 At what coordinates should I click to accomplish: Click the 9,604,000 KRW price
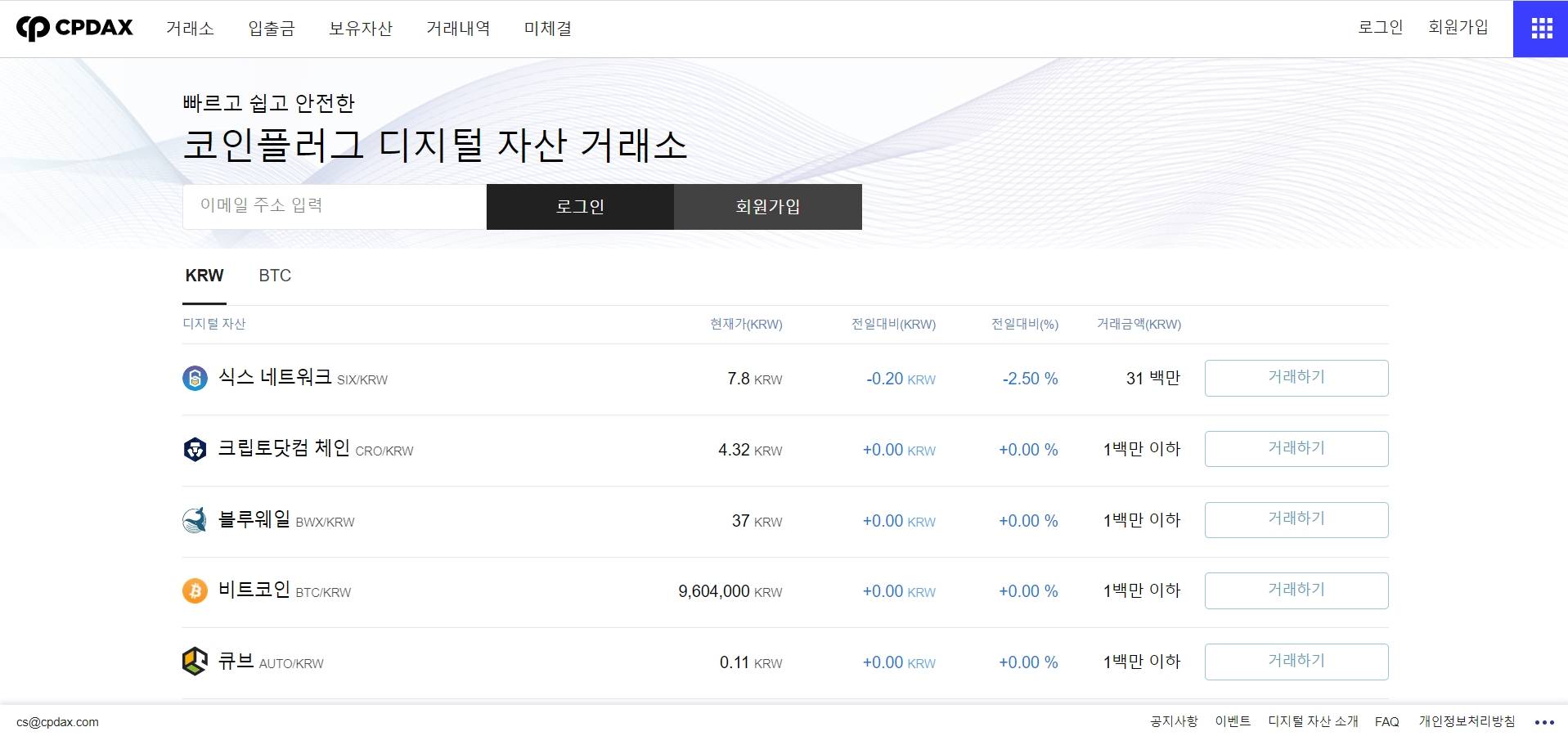click(x=730, y=591)
